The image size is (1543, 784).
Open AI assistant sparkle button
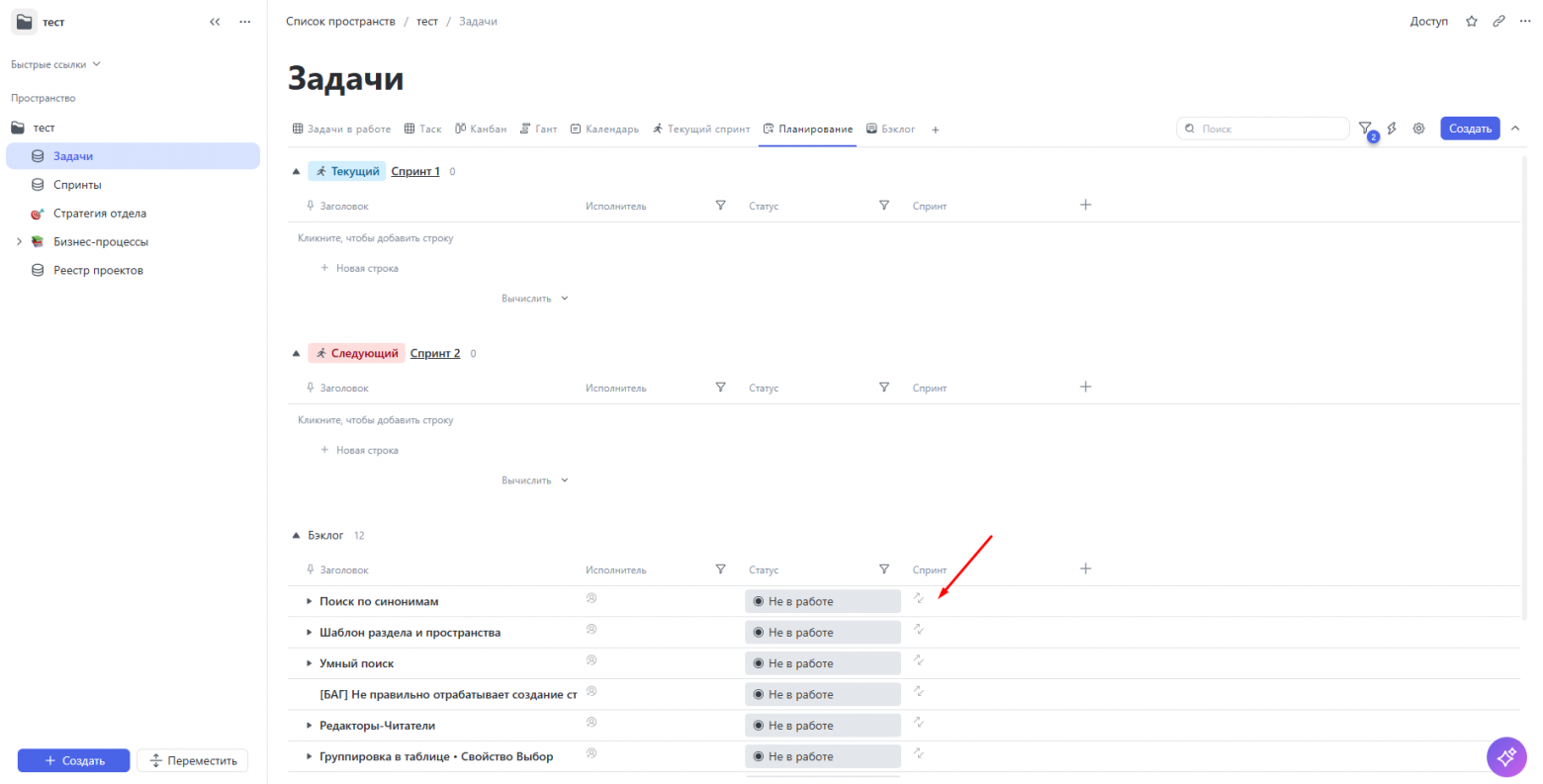pyautogui.click(x=1505, y=756)
